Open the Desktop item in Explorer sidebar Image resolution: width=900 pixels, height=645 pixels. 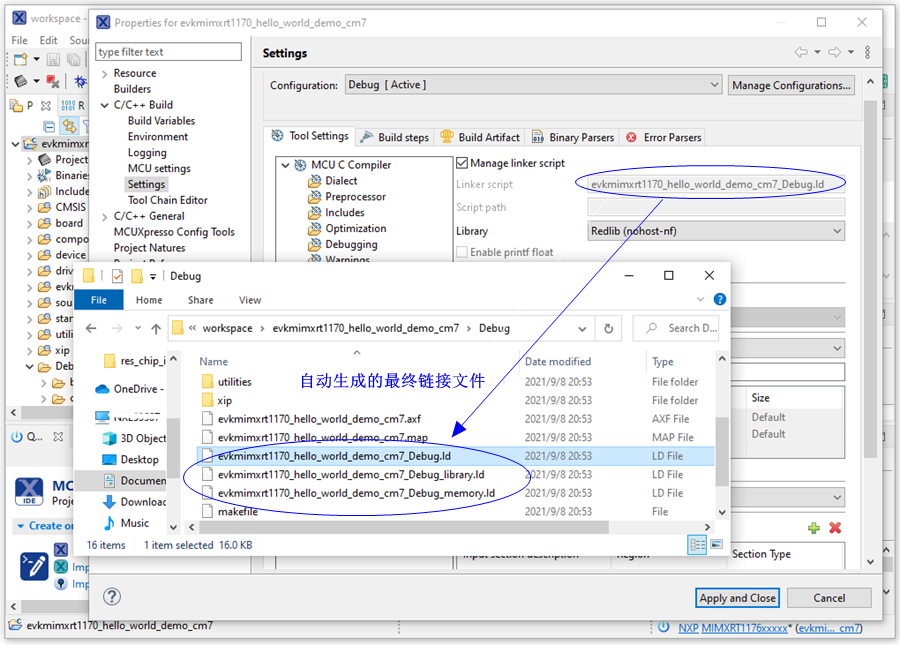click(x=130, y=460)
